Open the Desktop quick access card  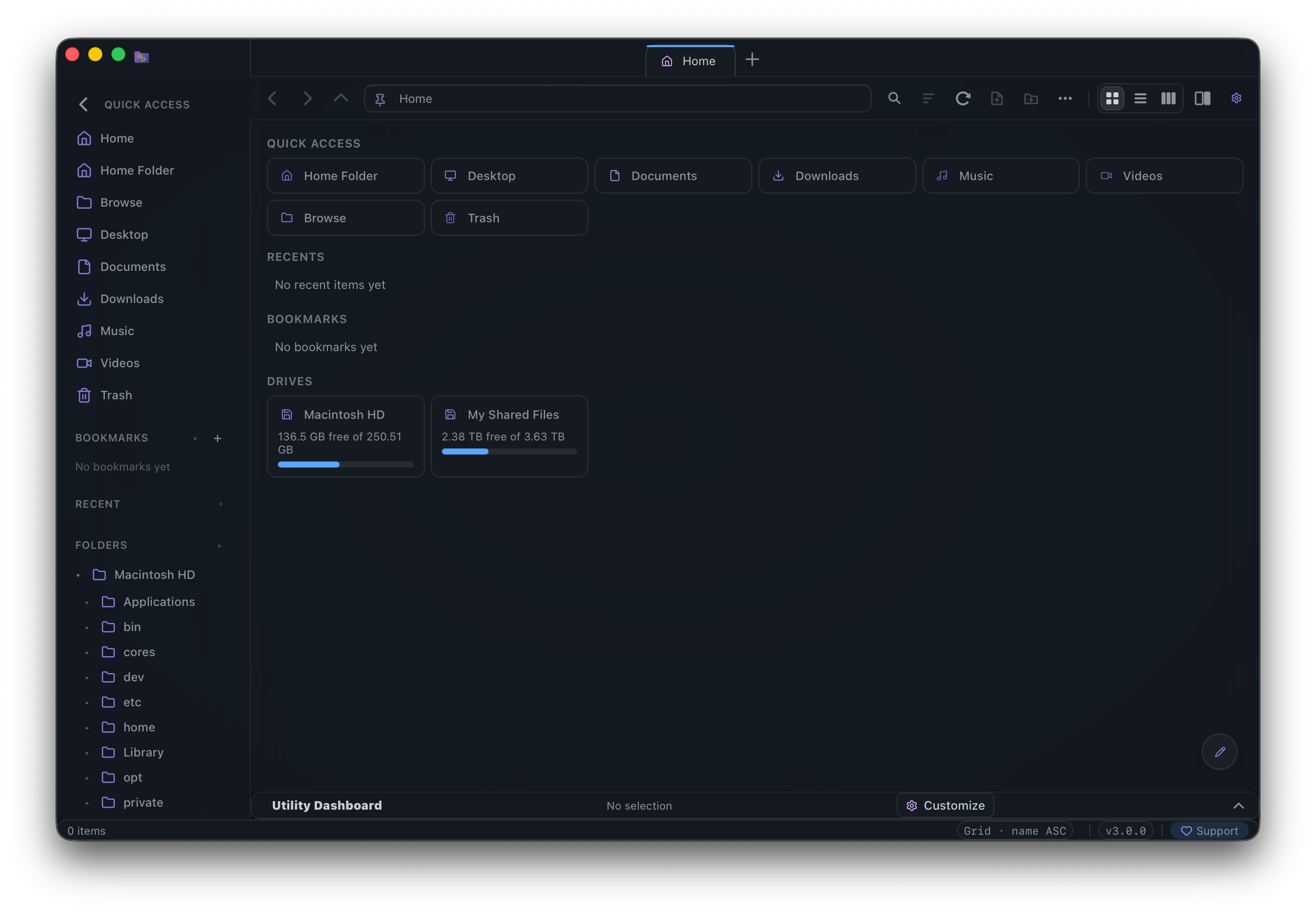[x=509, y=176]
